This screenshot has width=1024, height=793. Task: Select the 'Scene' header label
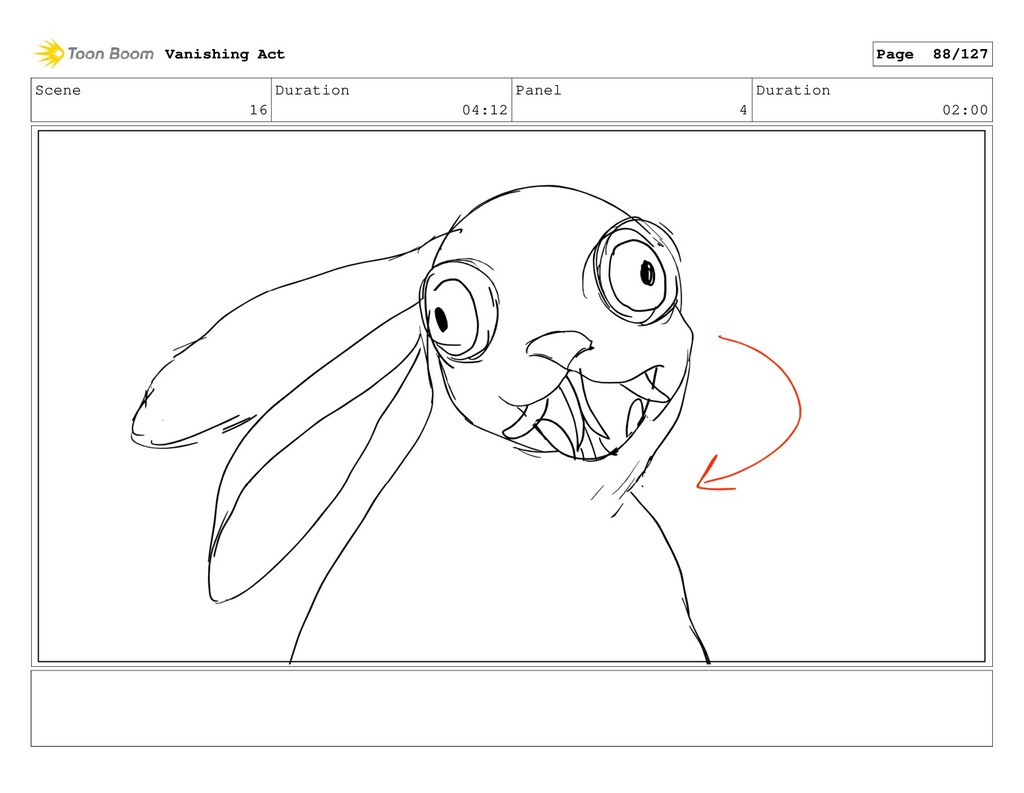pyautogui.click(x=58, y=90)
